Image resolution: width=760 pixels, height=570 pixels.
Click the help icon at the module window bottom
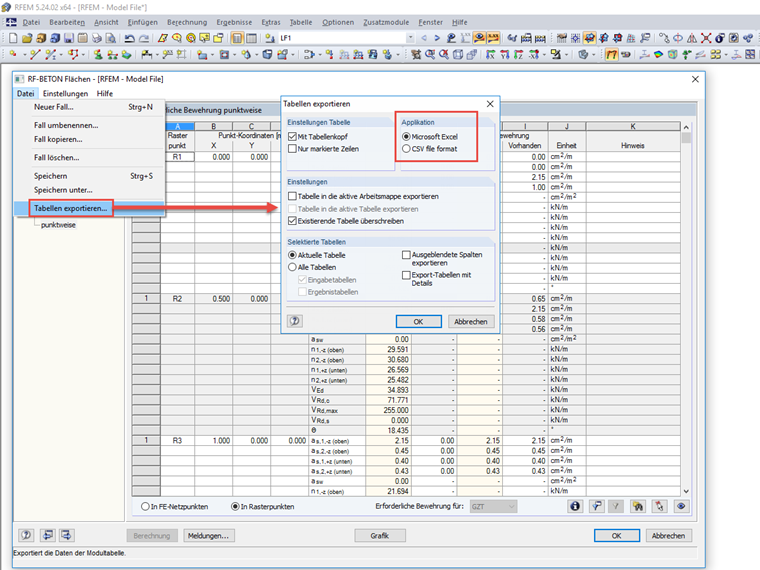(x=26, y=536)
